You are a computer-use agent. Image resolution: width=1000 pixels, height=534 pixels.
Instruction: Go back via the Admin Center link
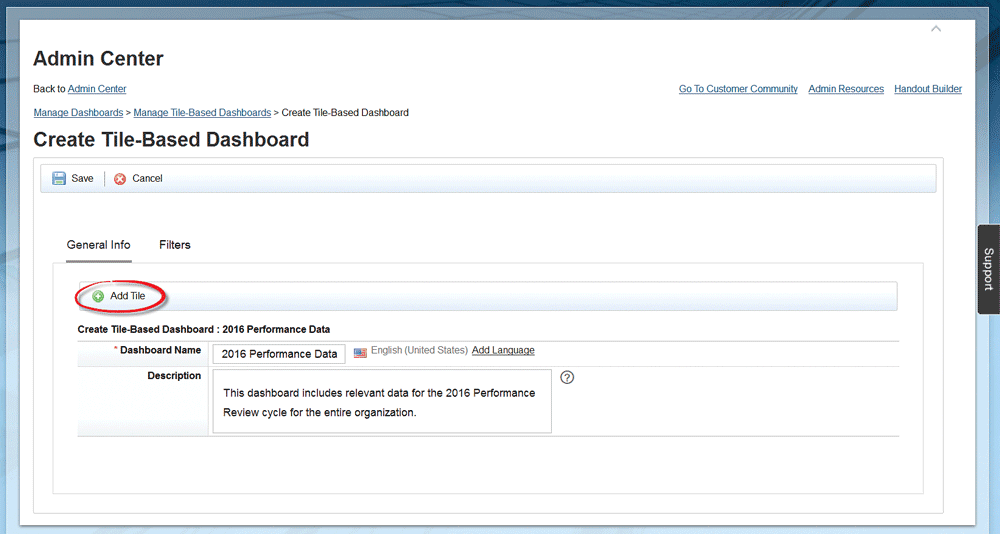tap(97, 89)
